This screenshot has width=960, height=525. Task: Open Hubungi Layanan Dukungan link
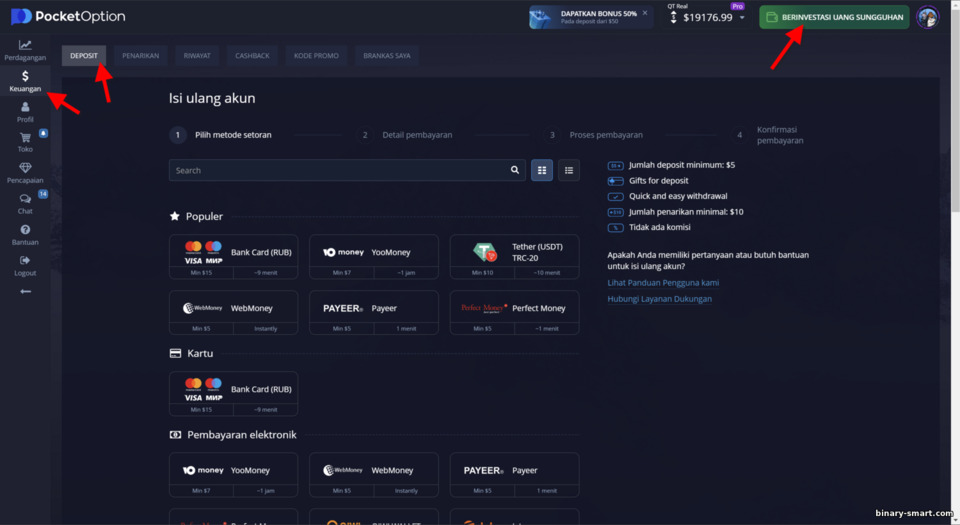click(x=659, y=299)
